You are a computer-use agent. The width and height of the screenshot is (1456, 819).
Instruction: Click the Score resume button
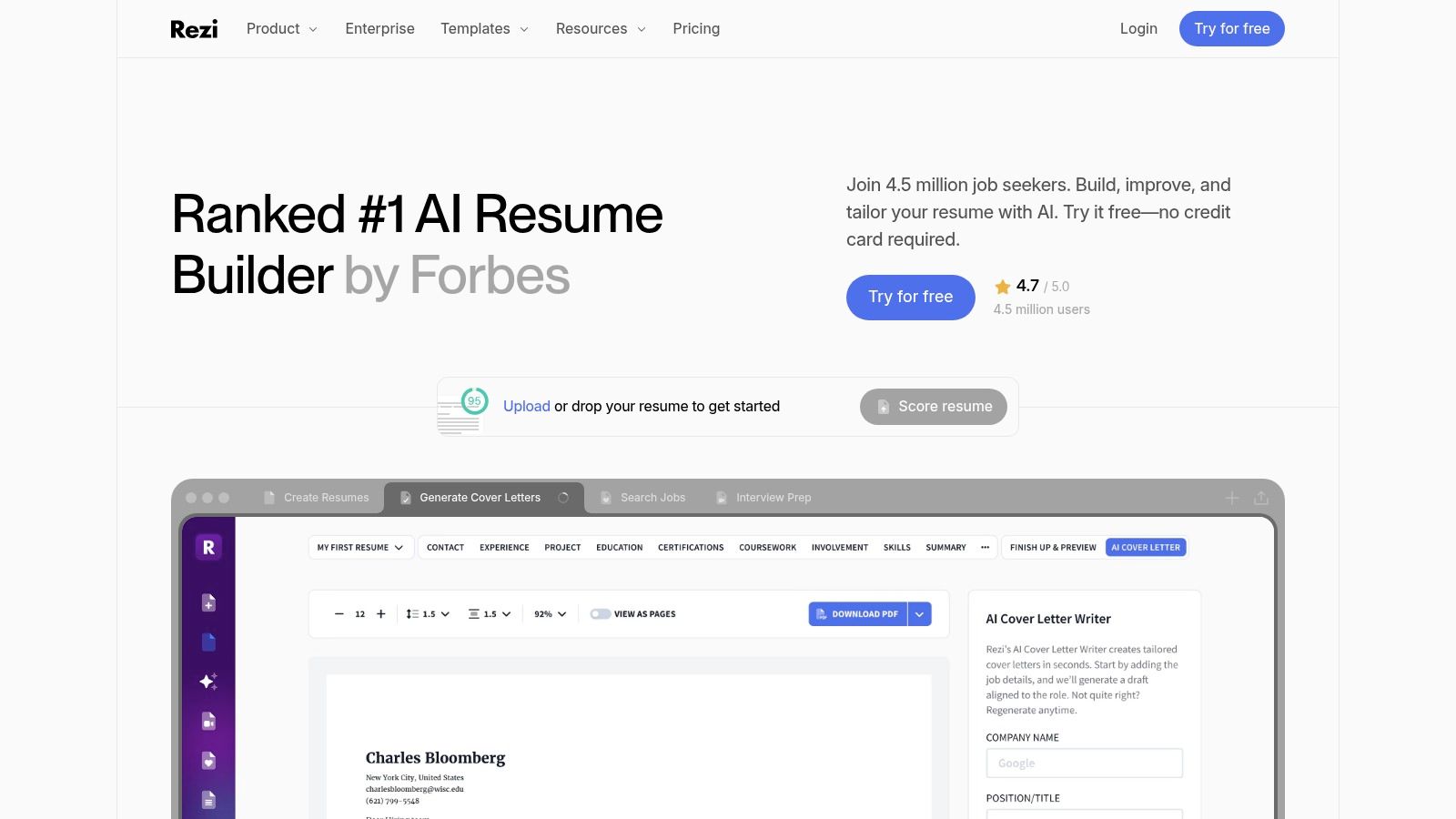pyautogui.click(x=934, y=407)
